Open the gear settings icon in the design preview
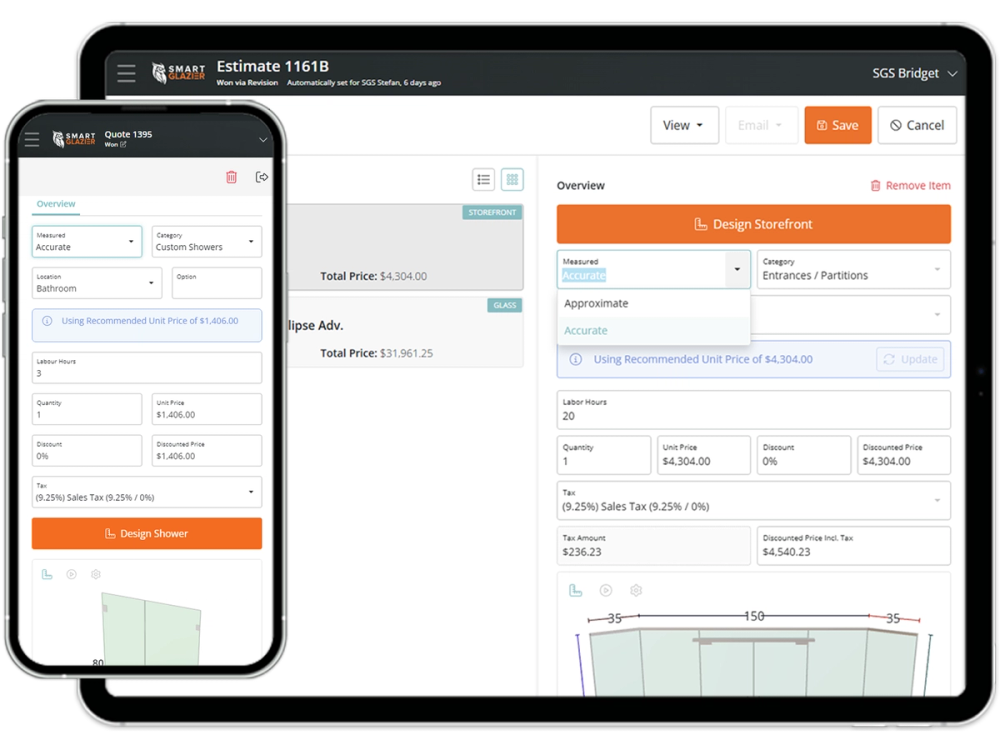 click(x=635, y=590)
